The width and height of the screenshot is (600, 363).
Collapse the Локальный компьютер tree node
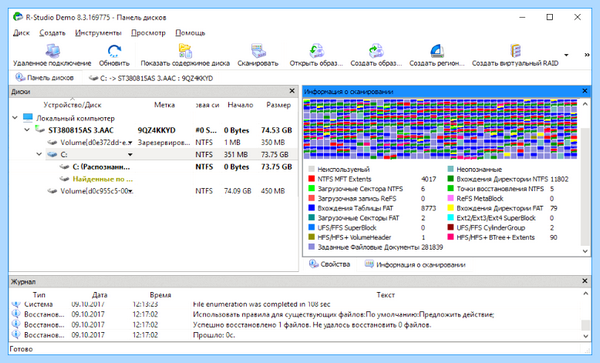15,117
